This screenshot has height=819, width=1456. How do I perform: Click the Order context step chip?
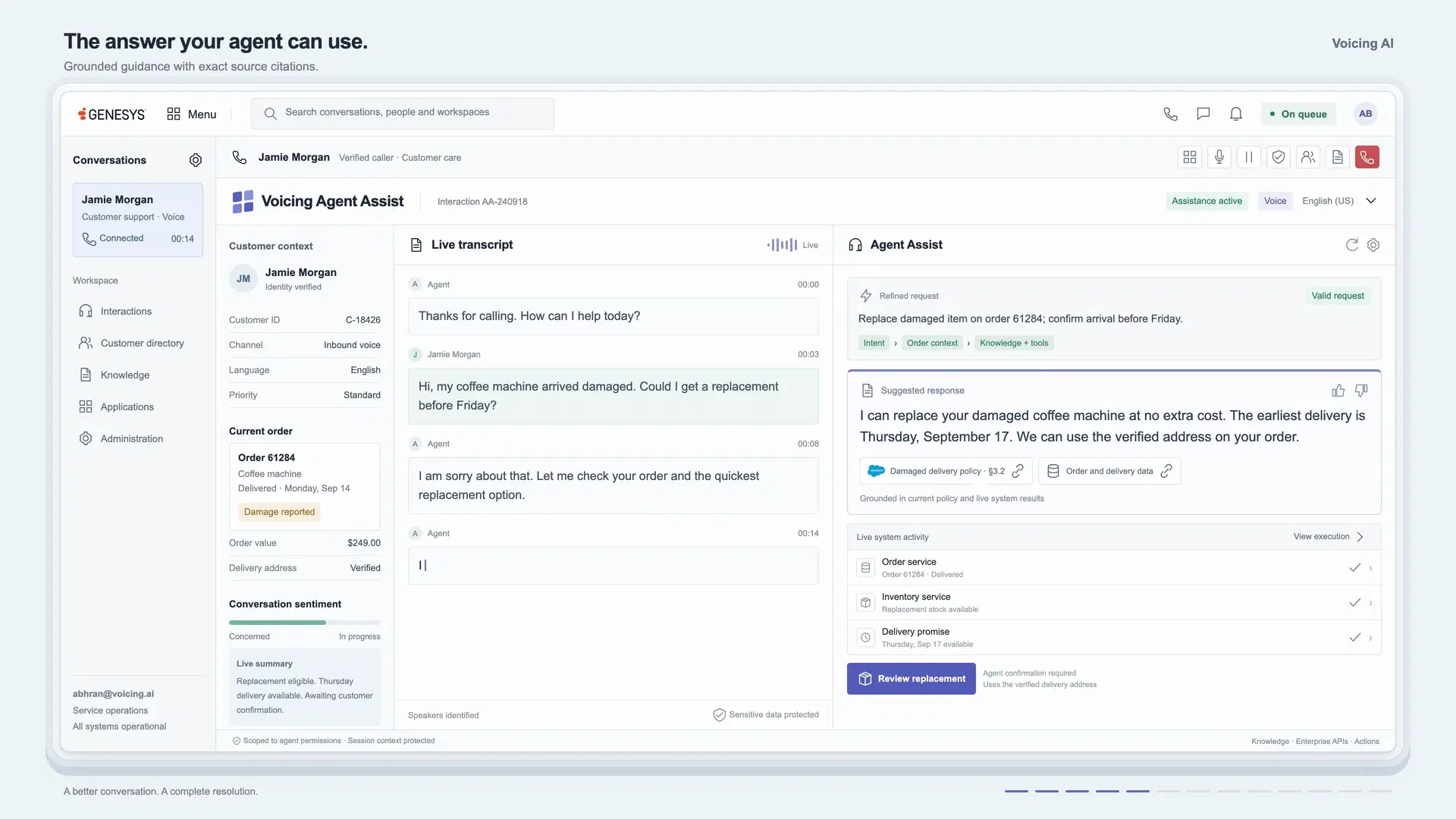pos(932,343)
